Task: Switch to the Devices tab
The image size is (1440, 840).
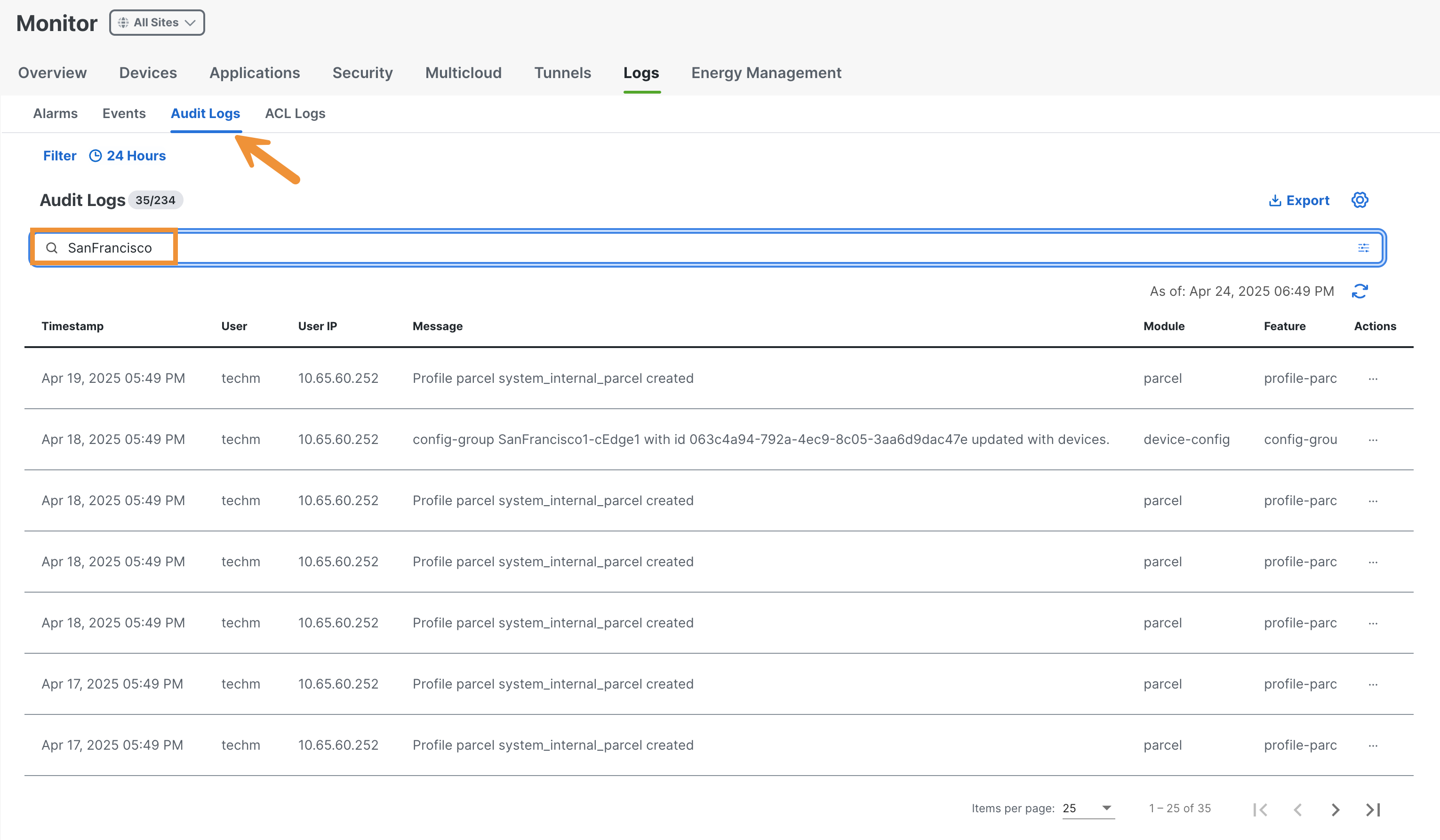Action: (148, 72)
